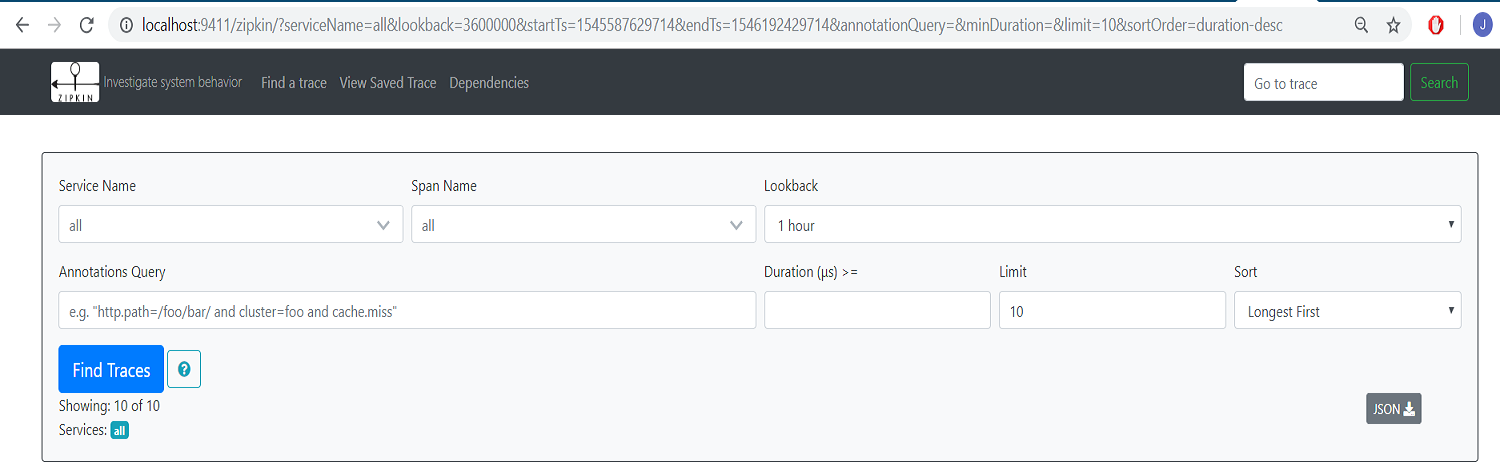Open the Find a trace menu item
The image size is (1500, 470).
tap(294, 83)
